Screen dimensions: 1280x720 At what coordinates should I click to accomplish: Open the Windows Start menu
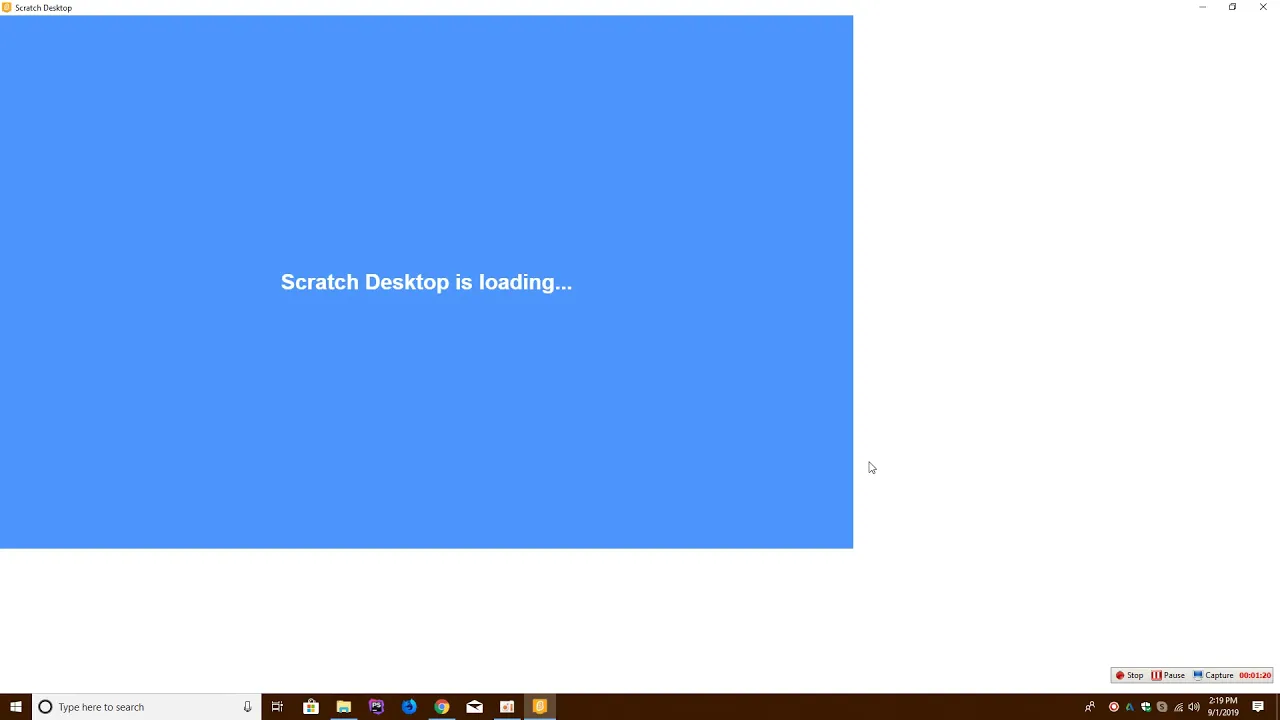pyautogui.click(x=15, y=707)
